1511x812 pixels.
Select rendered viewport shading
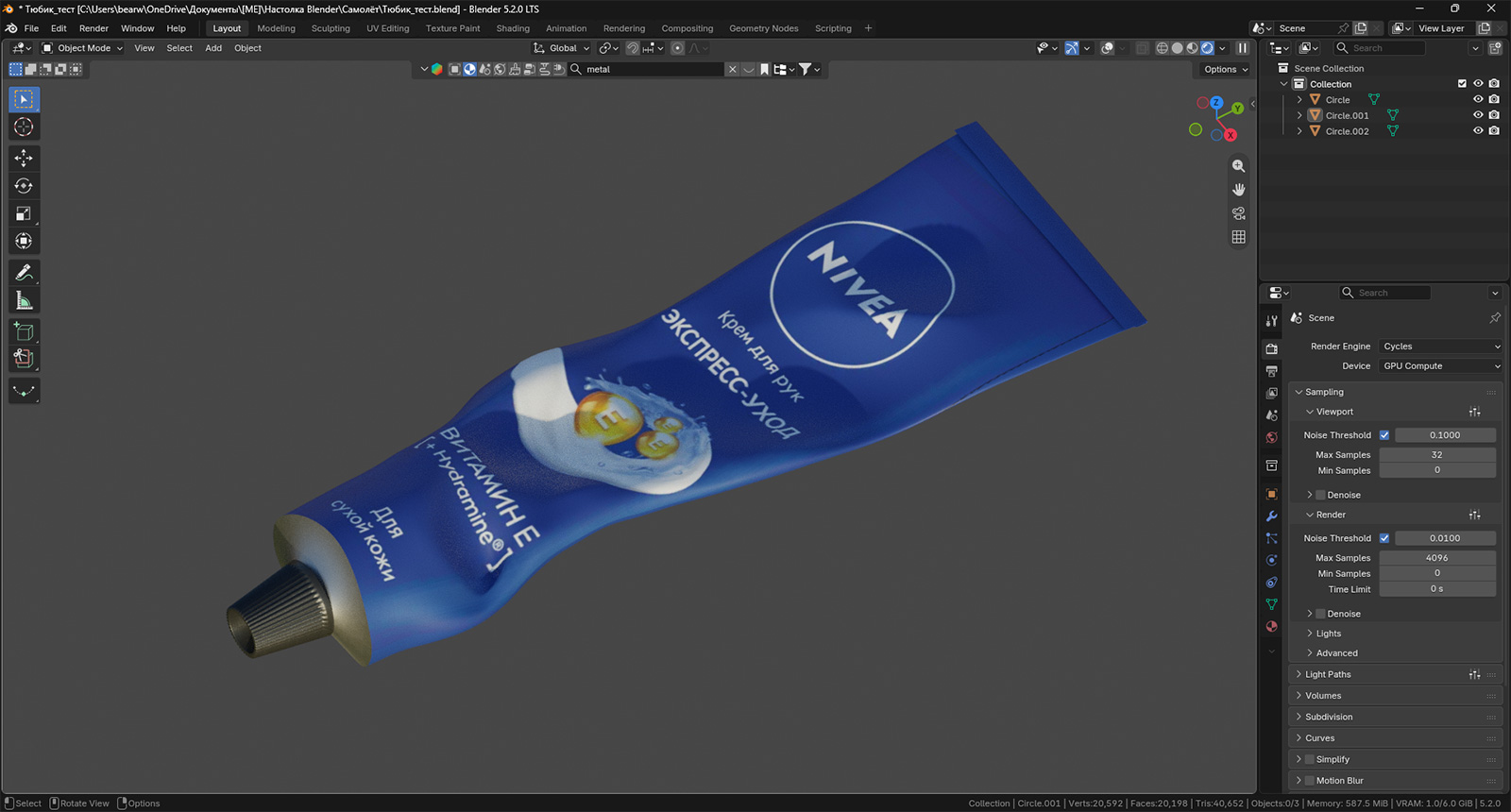click(1207, 48)
